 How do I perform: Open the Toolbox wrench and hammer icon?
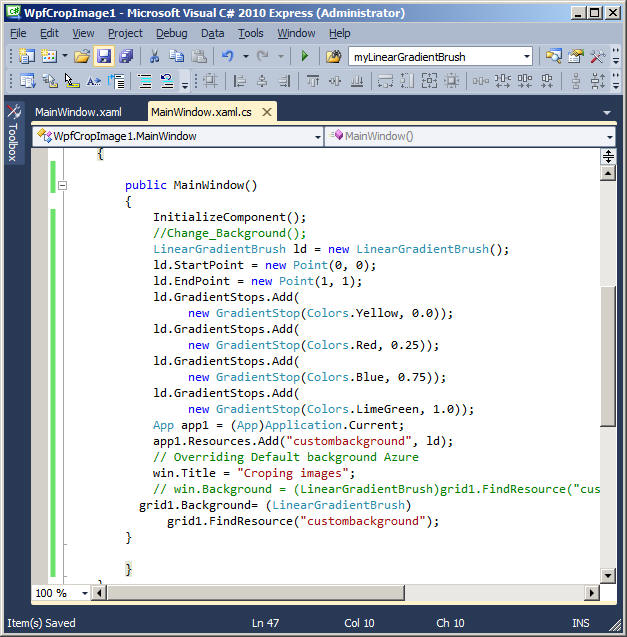pyautogui.click(x=597, y=56)
